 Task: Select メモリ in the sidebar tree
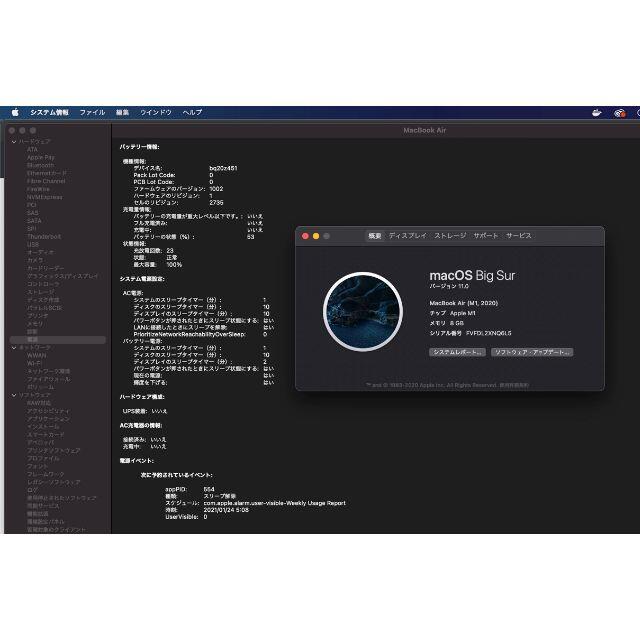[x=35, y=324]
